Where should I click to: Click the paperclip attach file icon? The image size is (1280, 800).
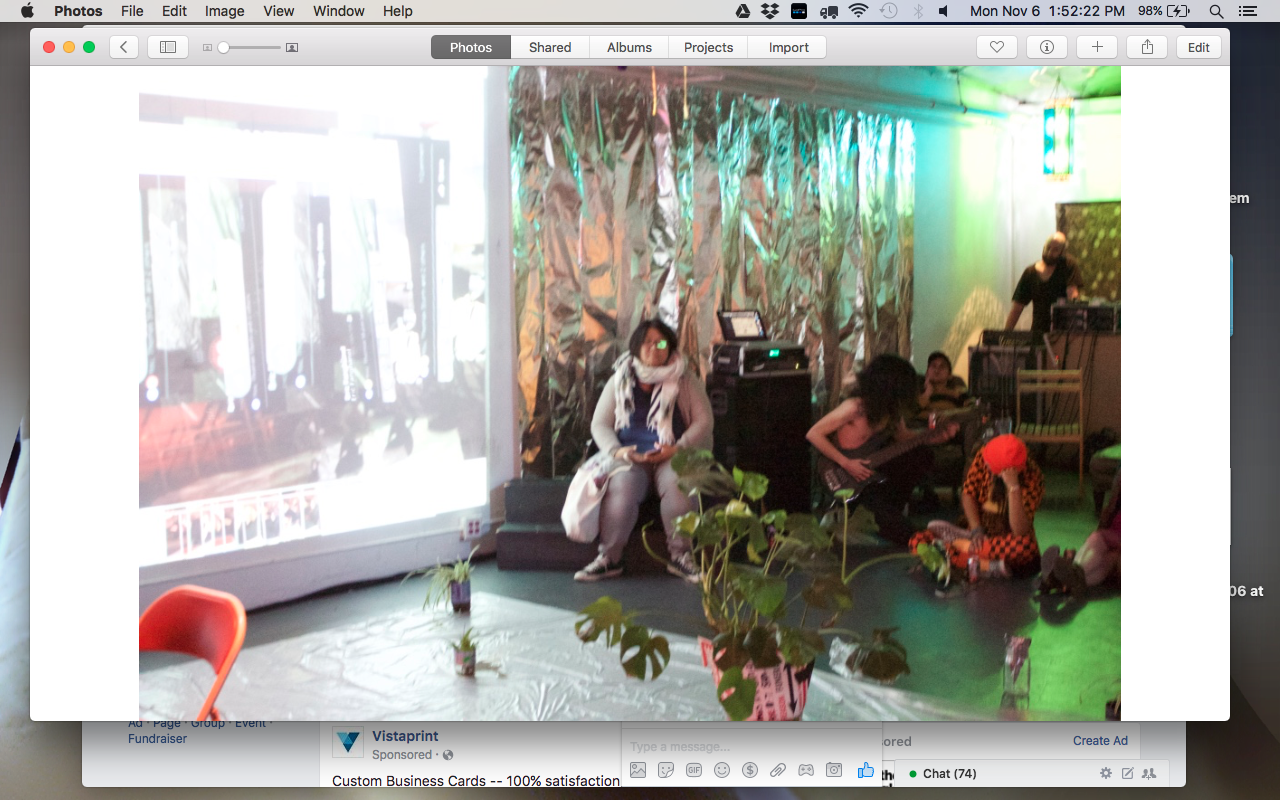point(778,770)
